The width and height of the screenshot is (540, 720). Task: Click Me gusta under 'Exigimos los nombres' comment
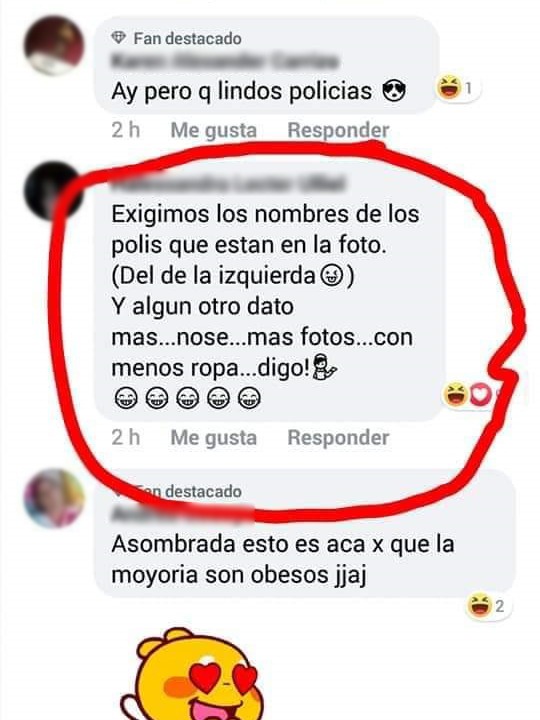point(214,438)
